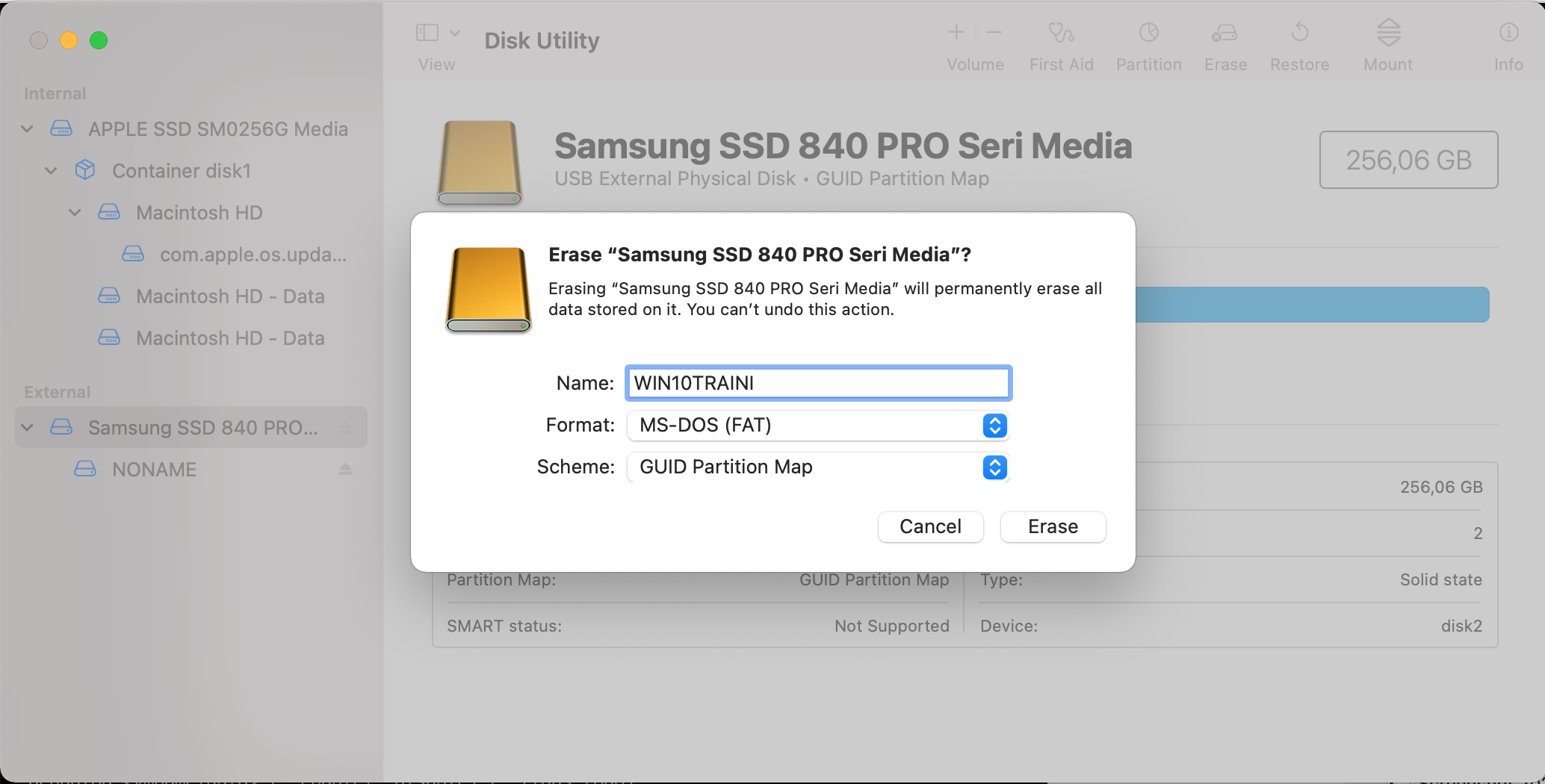Click the Macintosh HD drive icon in sidebar
Screen dimensions: 1545x784
coord(109,212)
